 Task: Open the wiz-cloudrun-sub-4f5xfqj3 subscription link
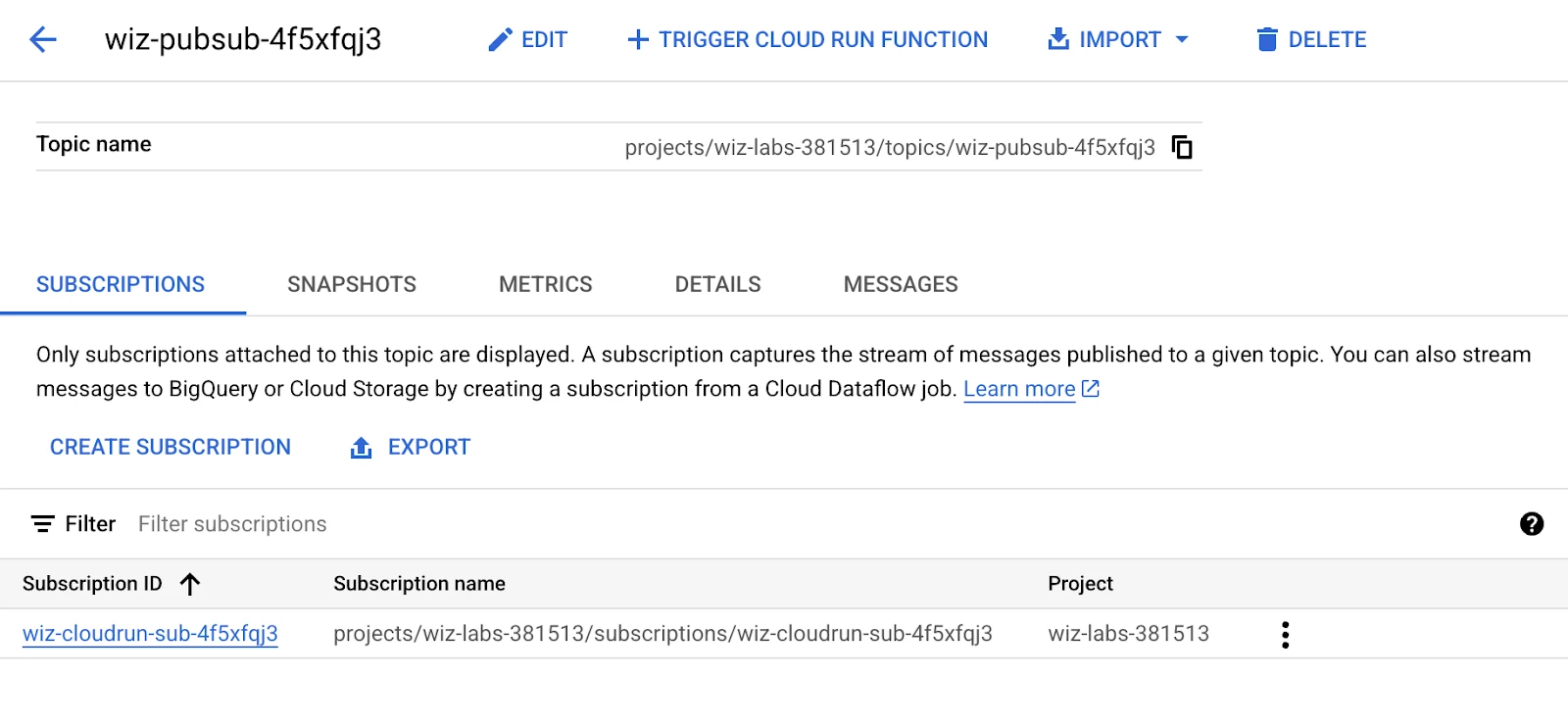tap(150, 634)
